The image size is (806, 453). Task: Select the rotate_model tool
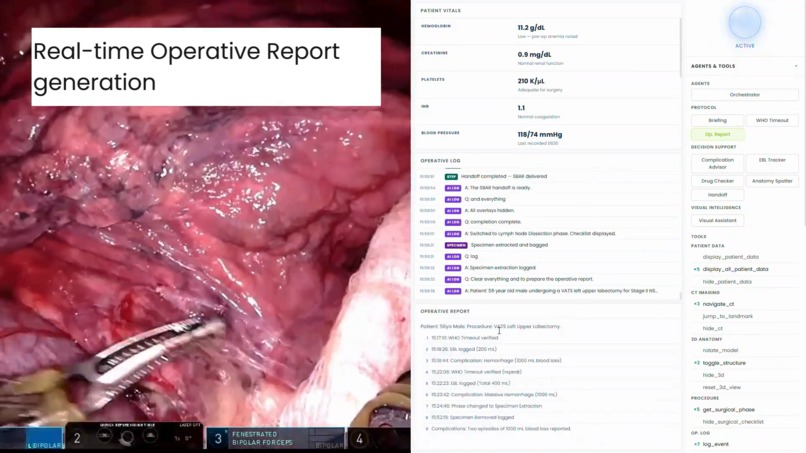(x=720, y=350)
